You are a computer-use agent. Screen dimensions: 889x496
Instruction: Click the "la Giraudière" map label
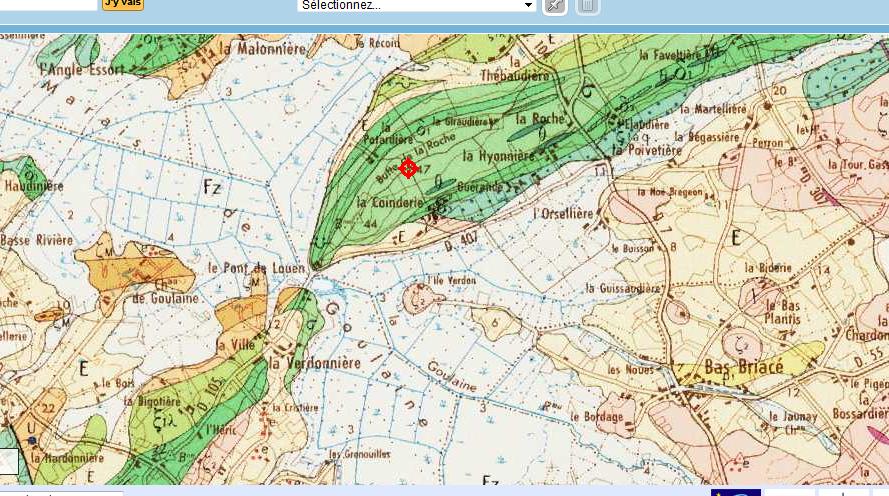coord(462,121)
